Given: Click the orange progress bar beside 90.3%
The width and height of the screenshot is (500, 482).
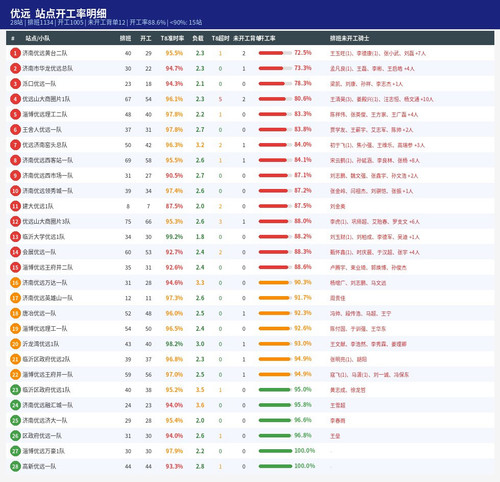Looking at the screenshot, I should coord(275,283).
